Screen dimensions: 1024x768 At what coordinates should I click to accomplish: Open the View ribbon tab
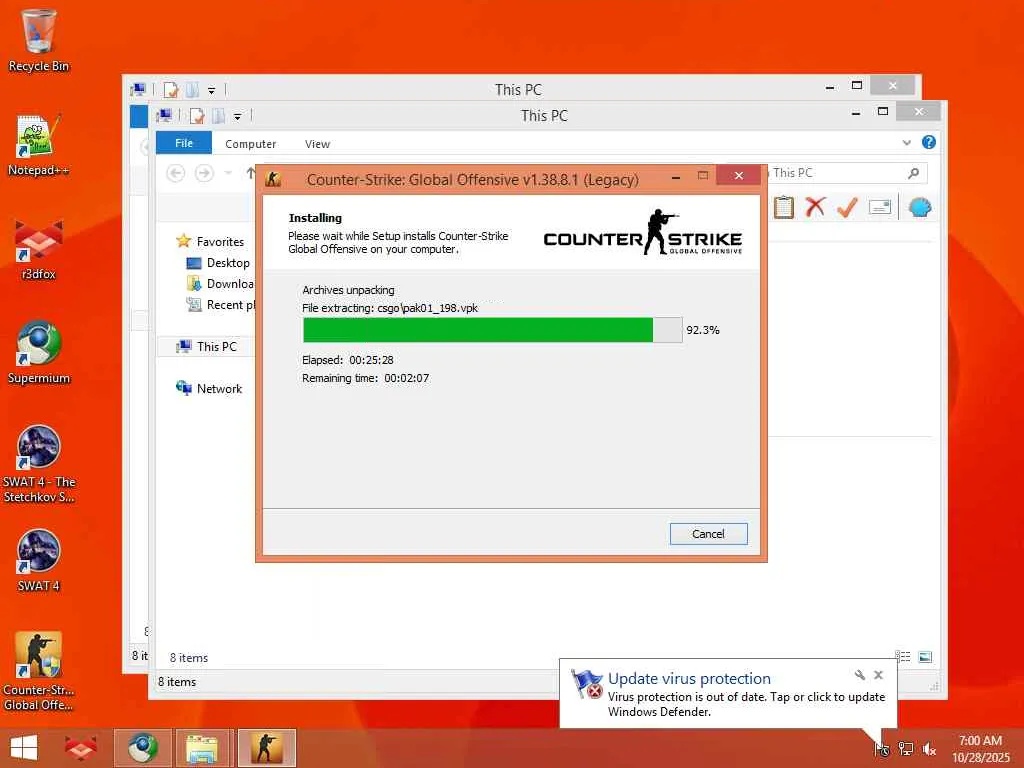pos(317,144)
